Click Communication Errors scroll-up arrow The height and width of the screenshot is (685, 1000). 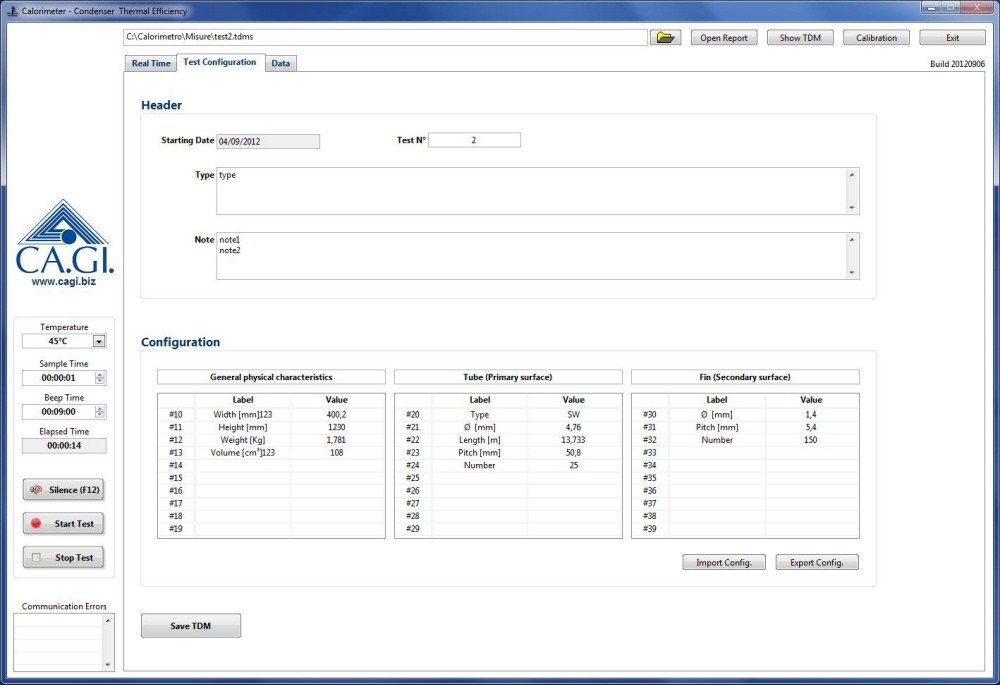click(x=108, y=621)
